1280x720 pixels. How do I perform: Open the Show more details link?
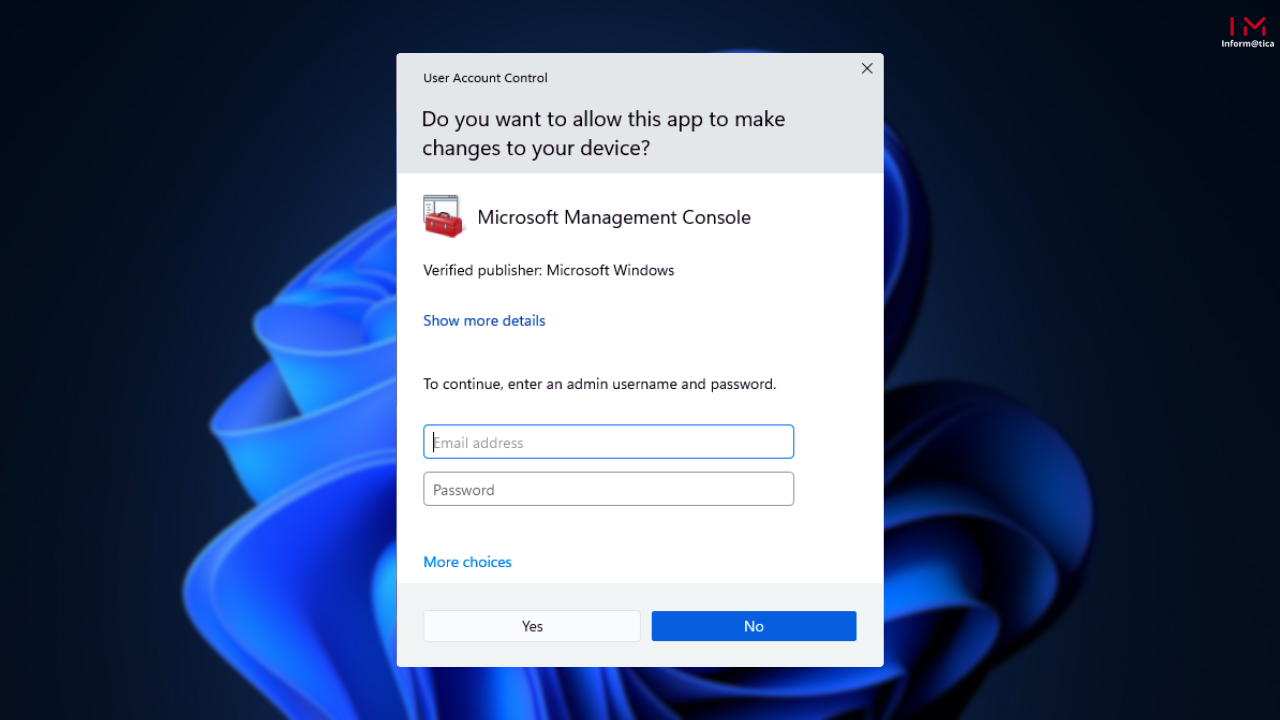tap(484, 321)
